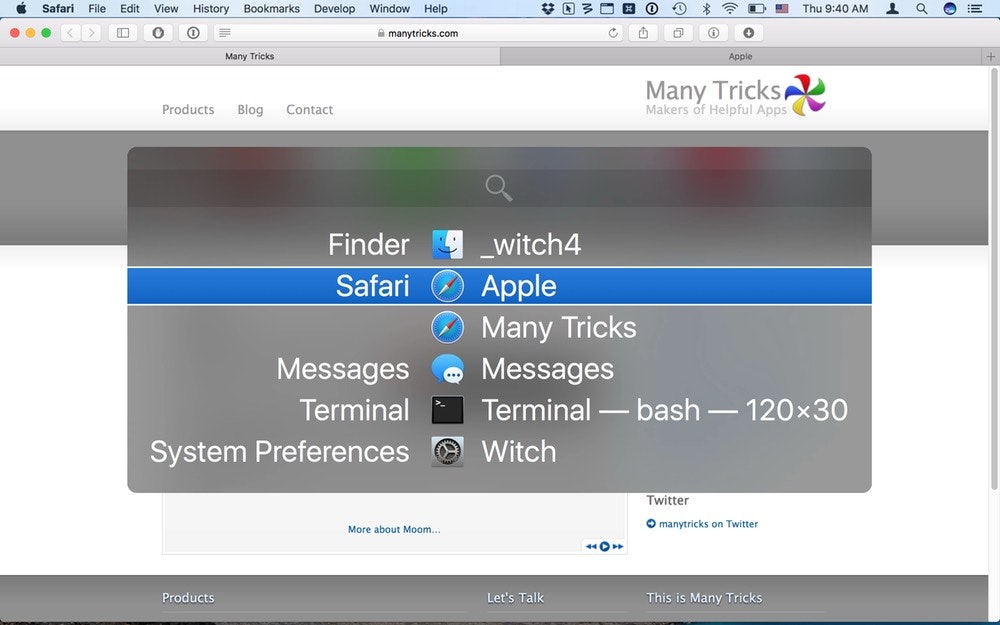Add a new Safari tab
Viewport: 1000px width, 625px height.
(990, 56)
